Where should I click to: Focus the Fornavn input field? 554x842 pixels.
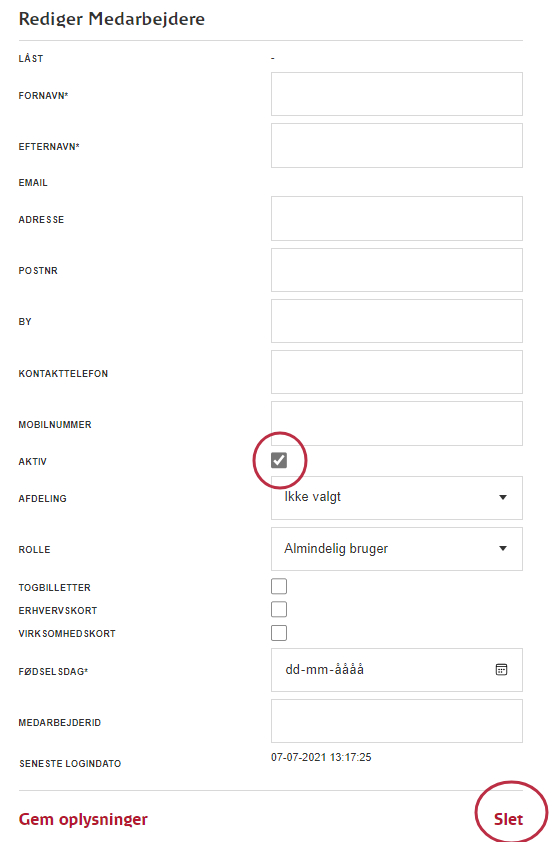coord(397,94)
